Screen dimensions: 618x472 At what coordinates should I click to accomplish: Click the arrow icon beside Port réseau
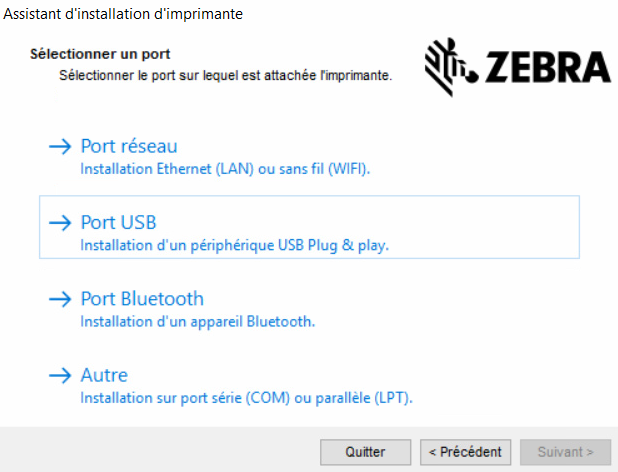pos(62,147)
